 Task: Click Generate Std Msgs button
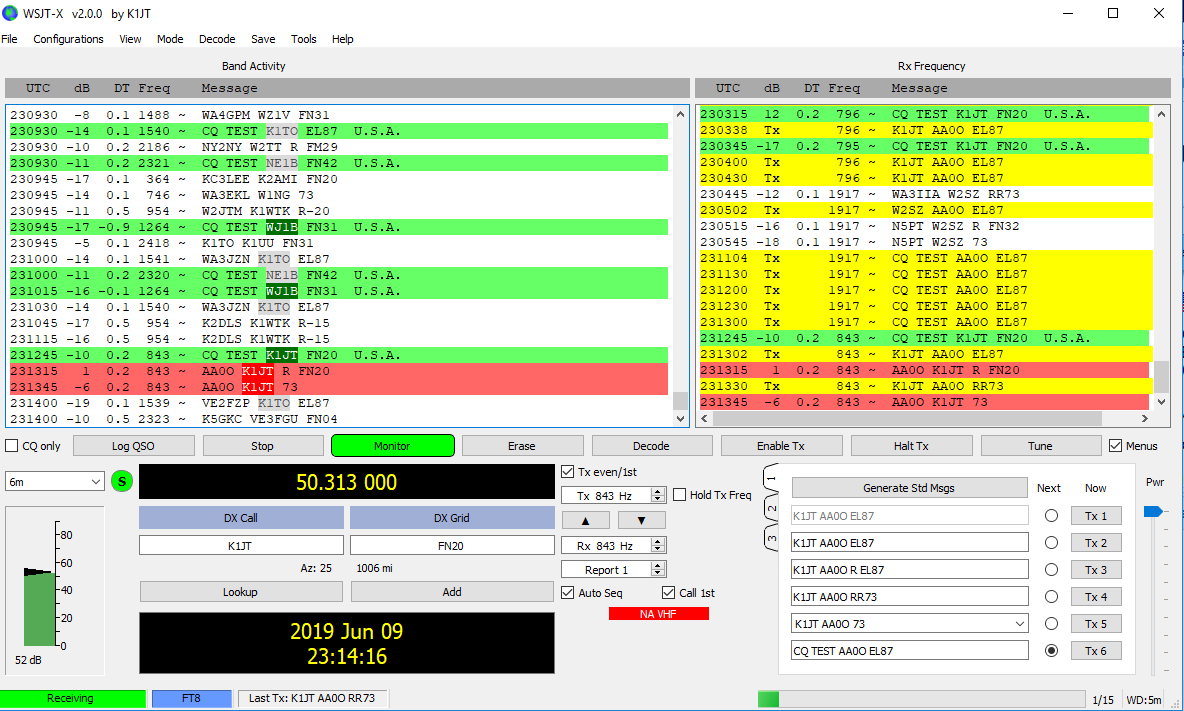point(909,488)
